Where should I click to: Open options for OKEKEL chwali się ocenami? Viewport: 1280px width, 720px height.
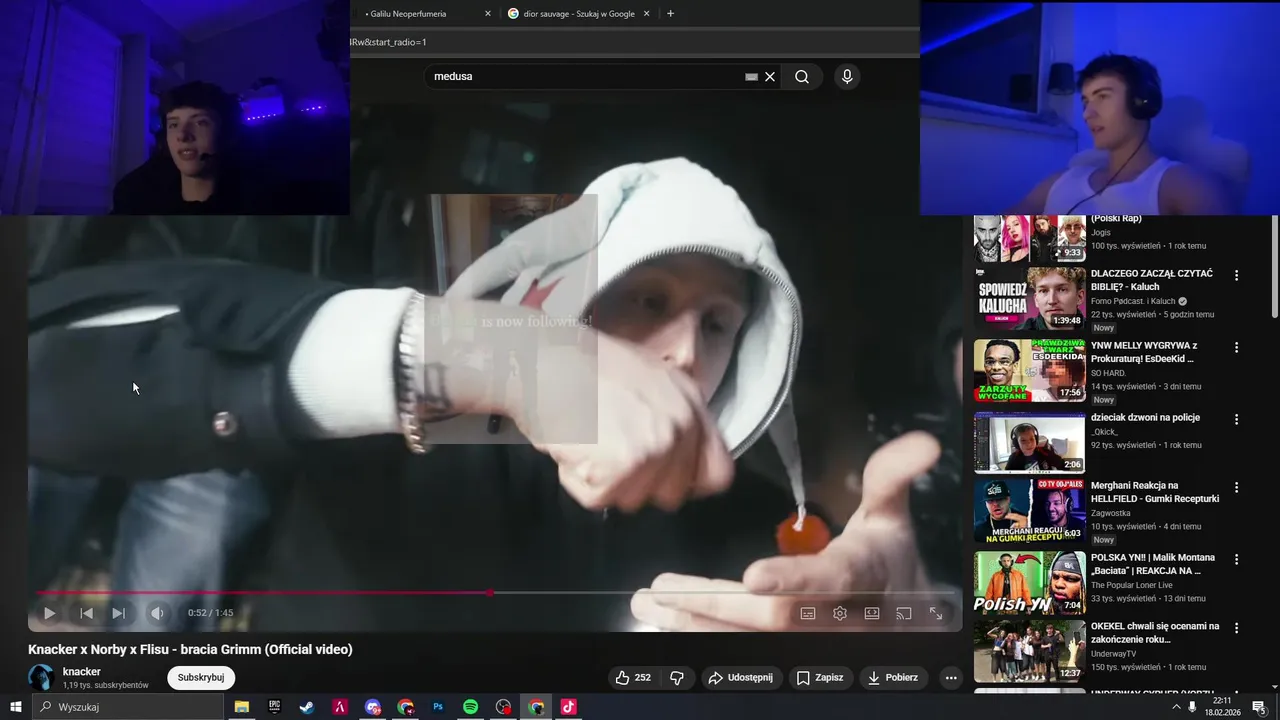[1236, 628]
